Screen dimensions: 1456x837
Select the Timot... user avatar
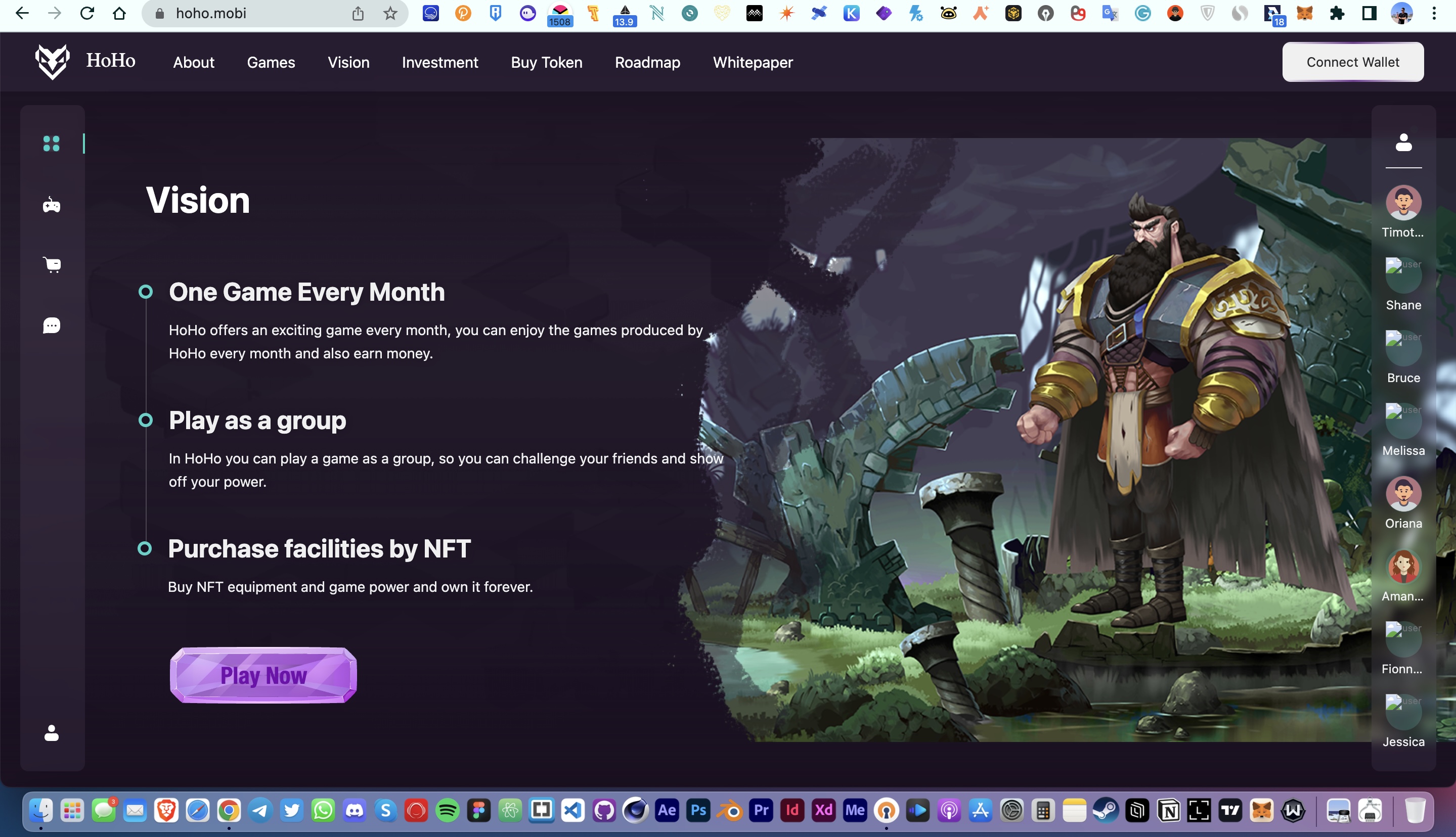point(1403,202)
